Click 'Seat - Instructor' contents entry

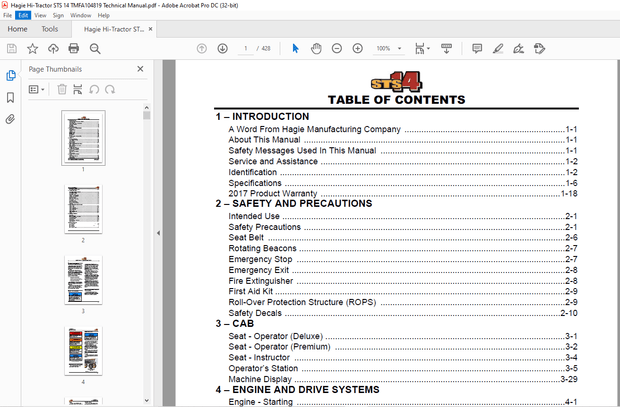tap(259, 358)
